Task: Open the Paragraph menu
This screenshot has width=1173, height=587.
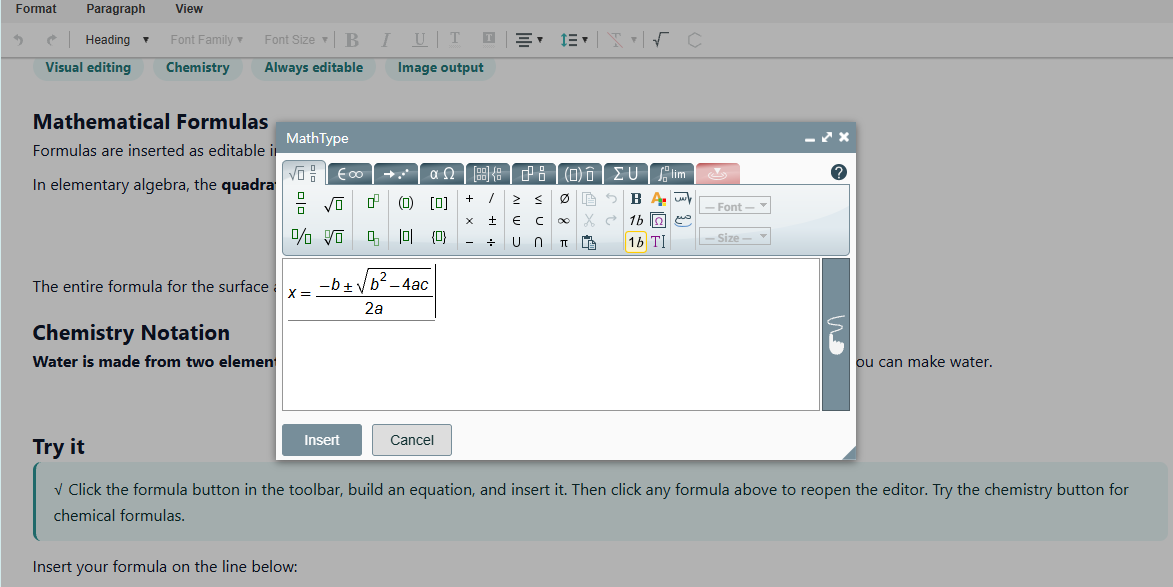Action: (x=116, y=9)
